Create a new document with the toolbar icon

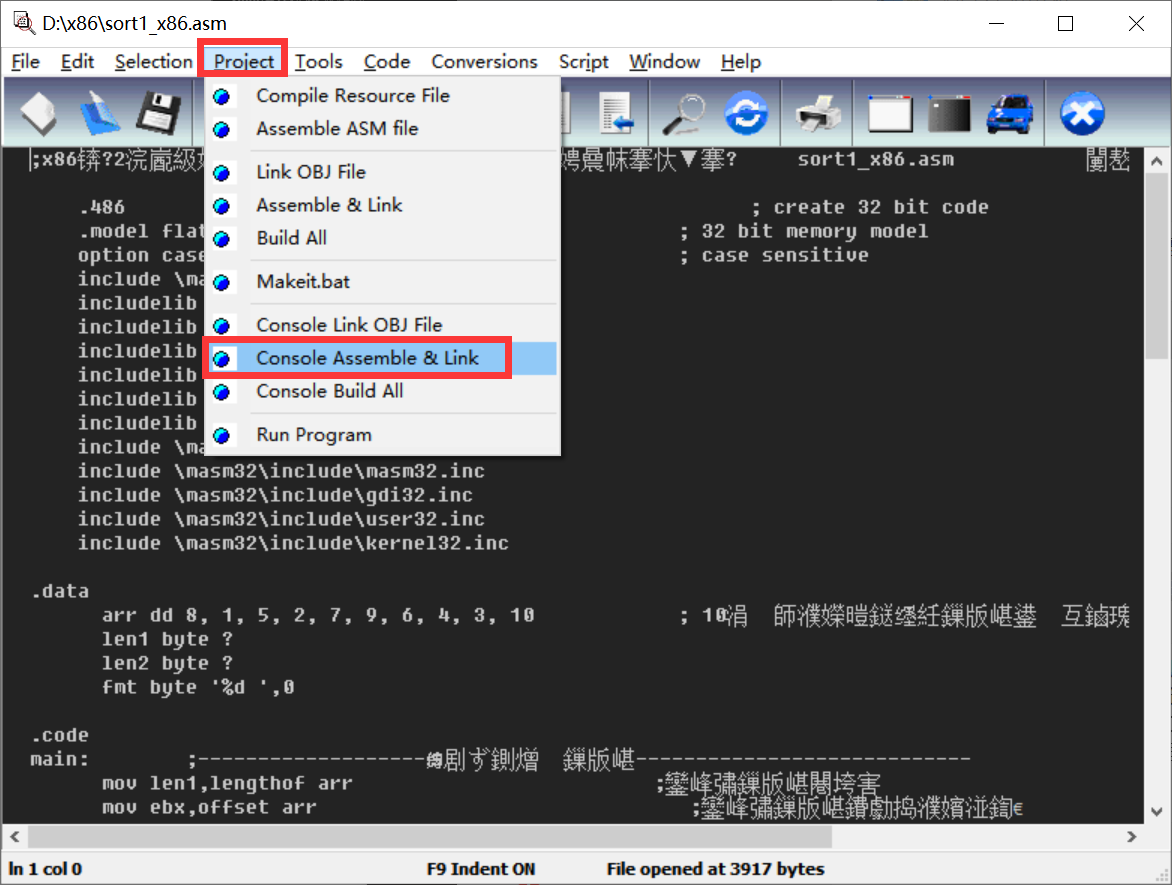click(x=37, y=112)
